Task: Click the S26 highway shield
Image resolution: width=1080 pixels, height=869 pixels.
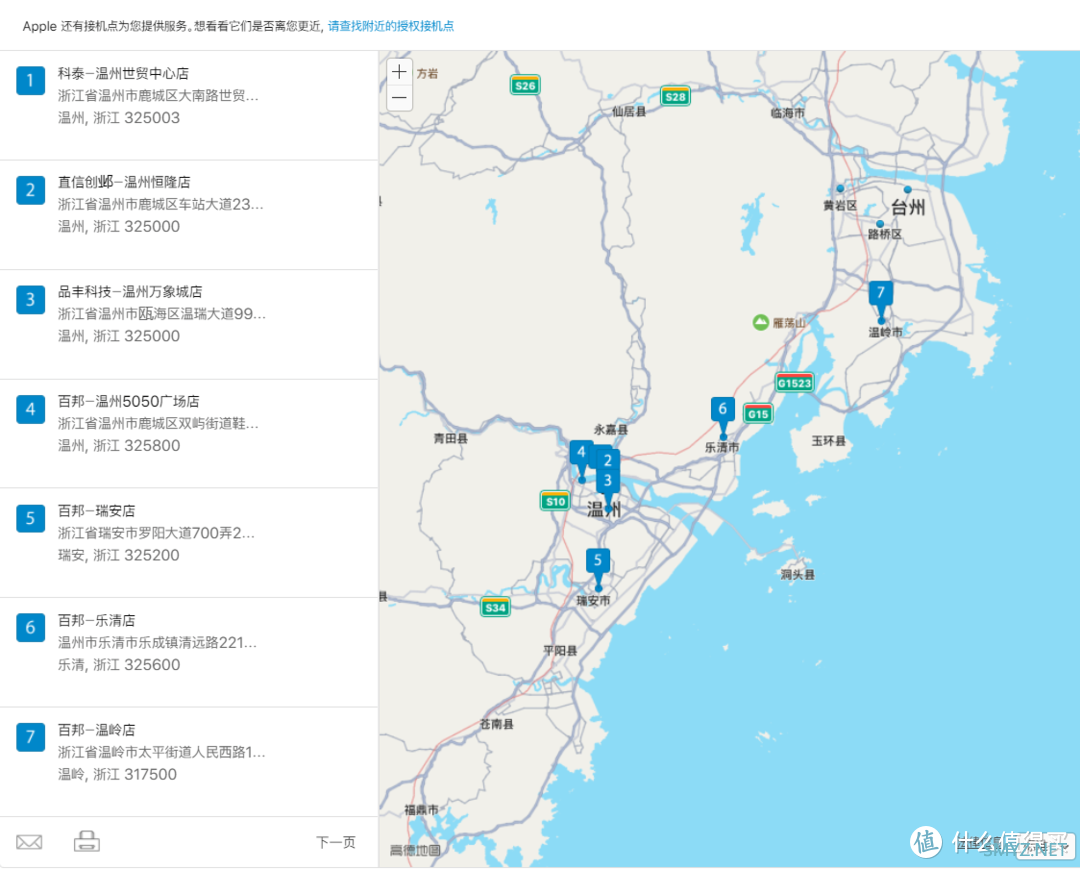Action: pyautogui.click(x=525, y=85)
